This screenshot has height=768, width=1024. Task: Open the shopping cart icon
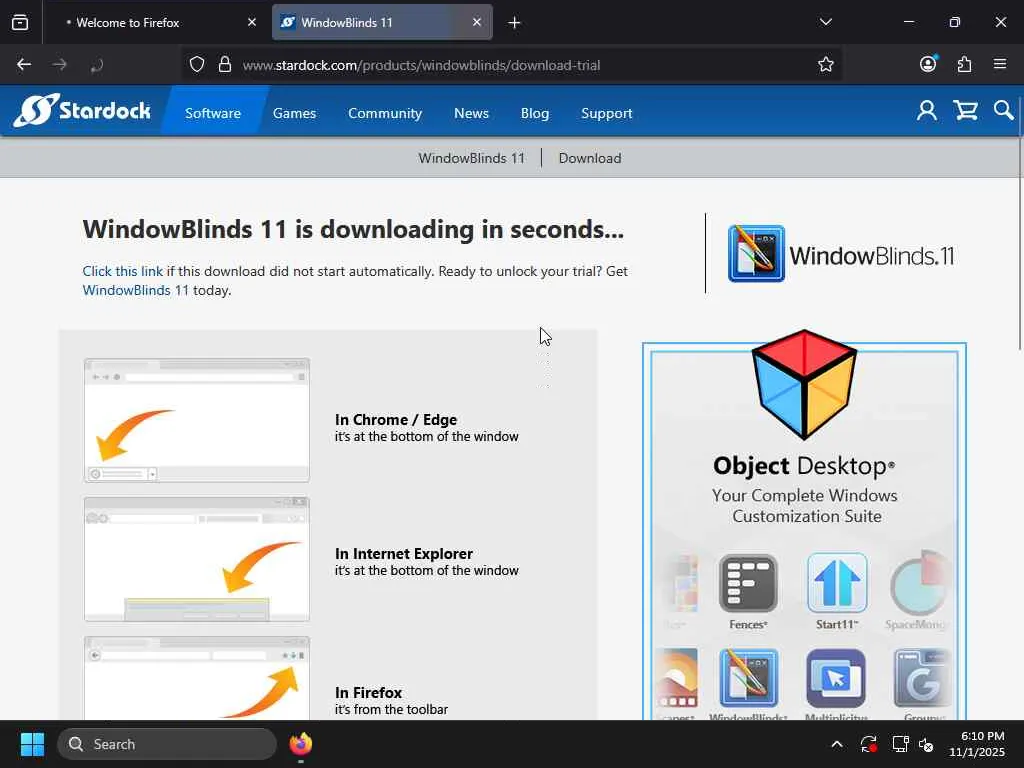coord(965,110)
